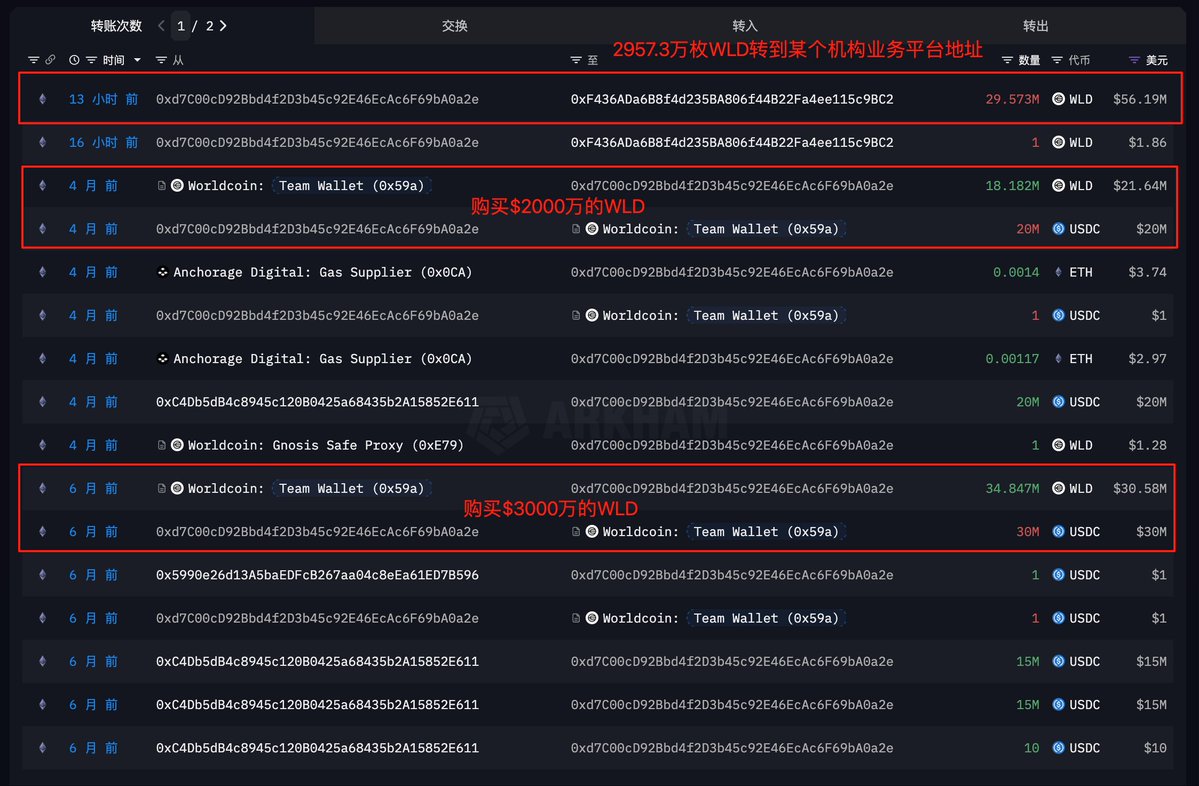Select the 转账次数 tab
This screenshot has width=1199, height=786.
pos(116,26)
